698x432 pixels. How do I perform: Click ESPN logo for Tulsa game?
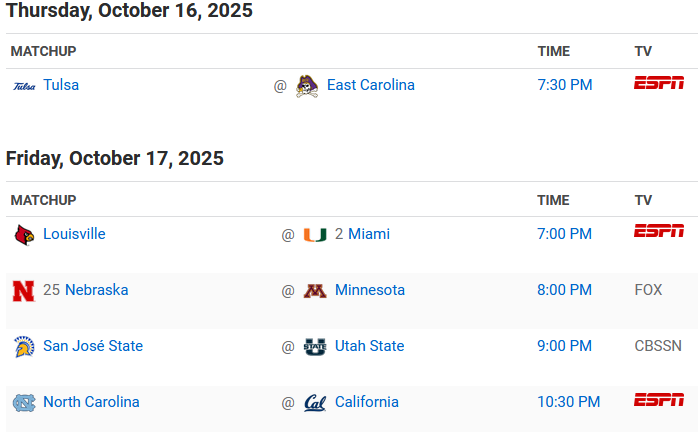pos(659,83)
